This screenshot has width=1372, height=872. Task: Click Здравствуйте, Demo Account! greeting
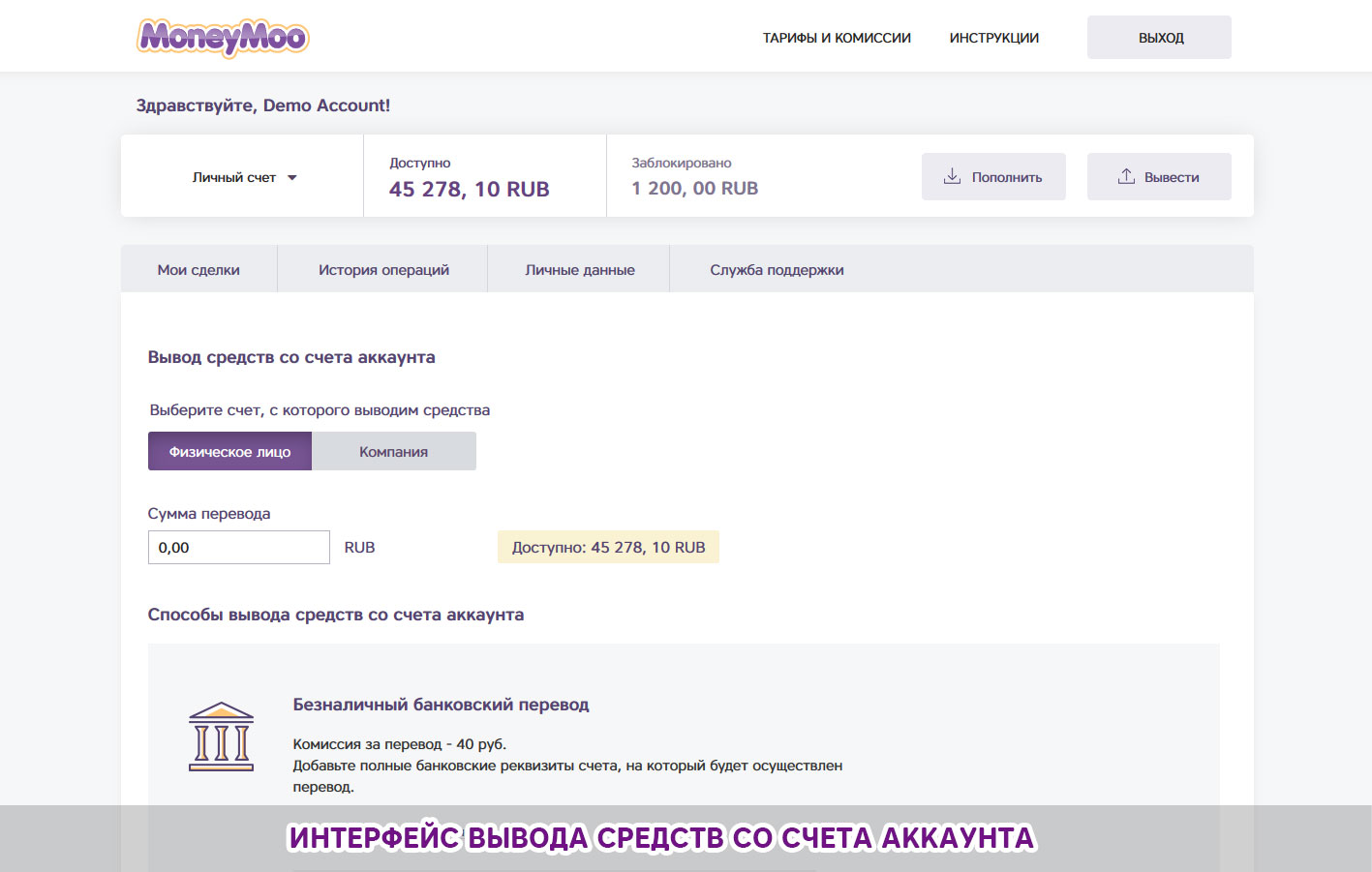[262, 105]
